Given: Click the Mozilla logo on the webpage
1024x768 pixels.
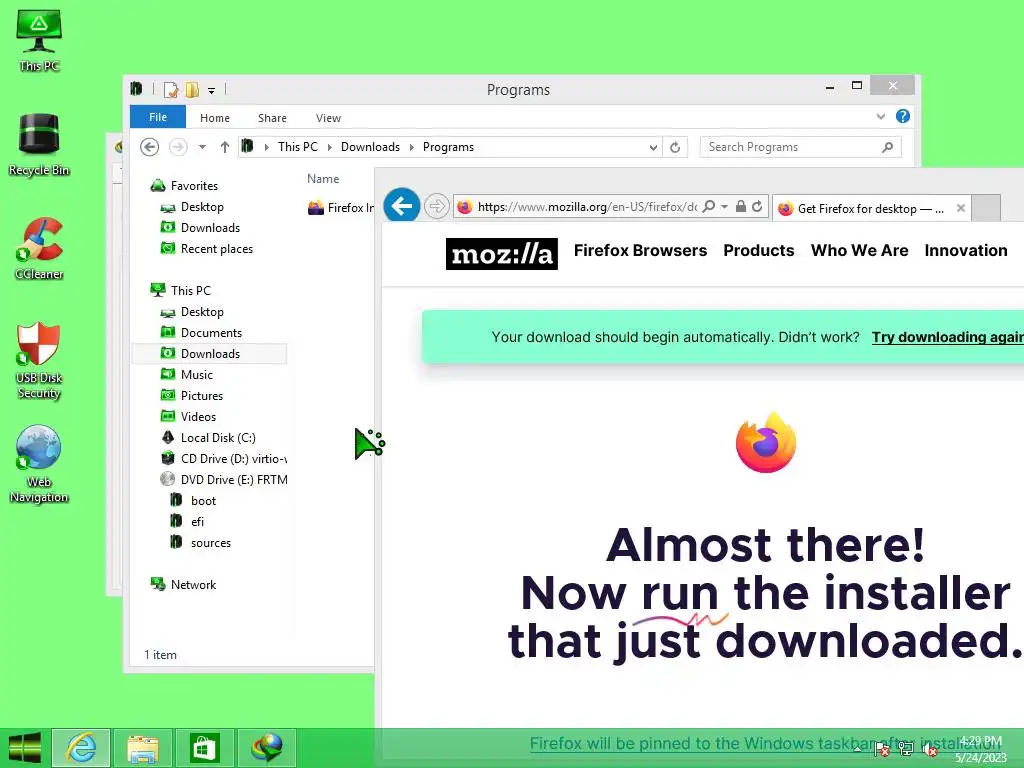Looking at the screenshot, I should (x=502, y=253).
